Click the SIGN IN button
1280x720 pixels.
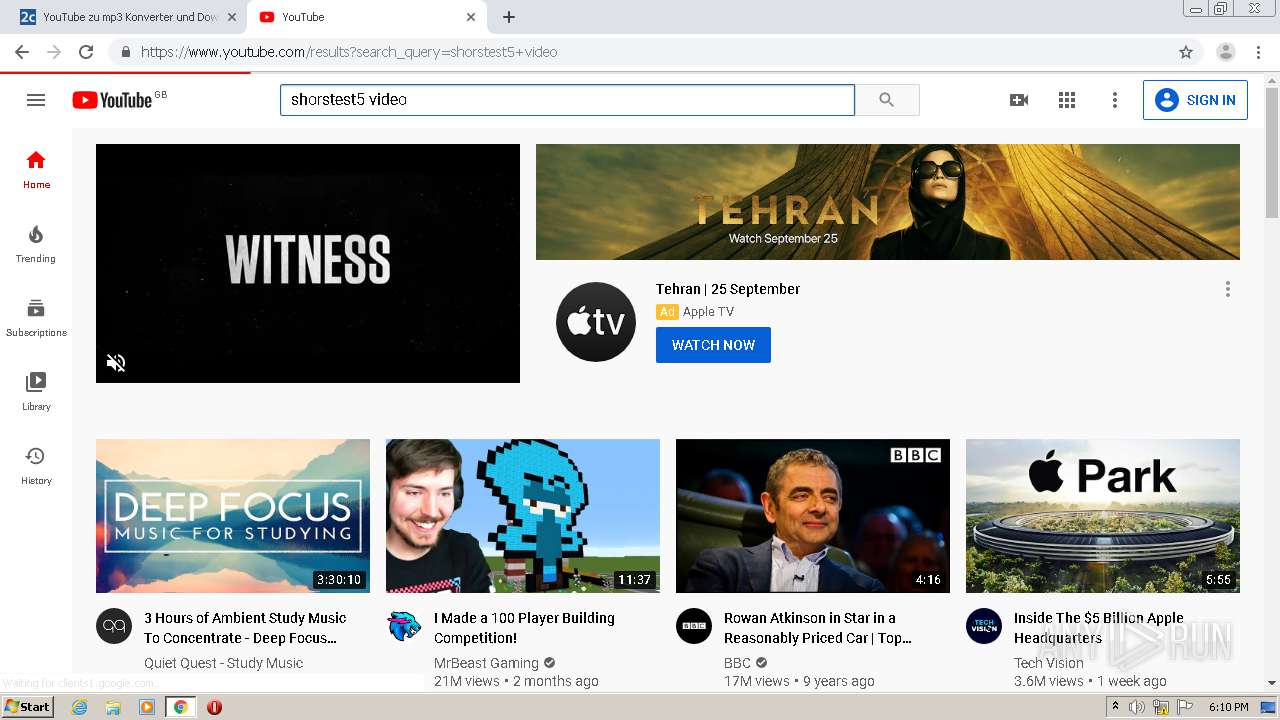coord(1195,100)
